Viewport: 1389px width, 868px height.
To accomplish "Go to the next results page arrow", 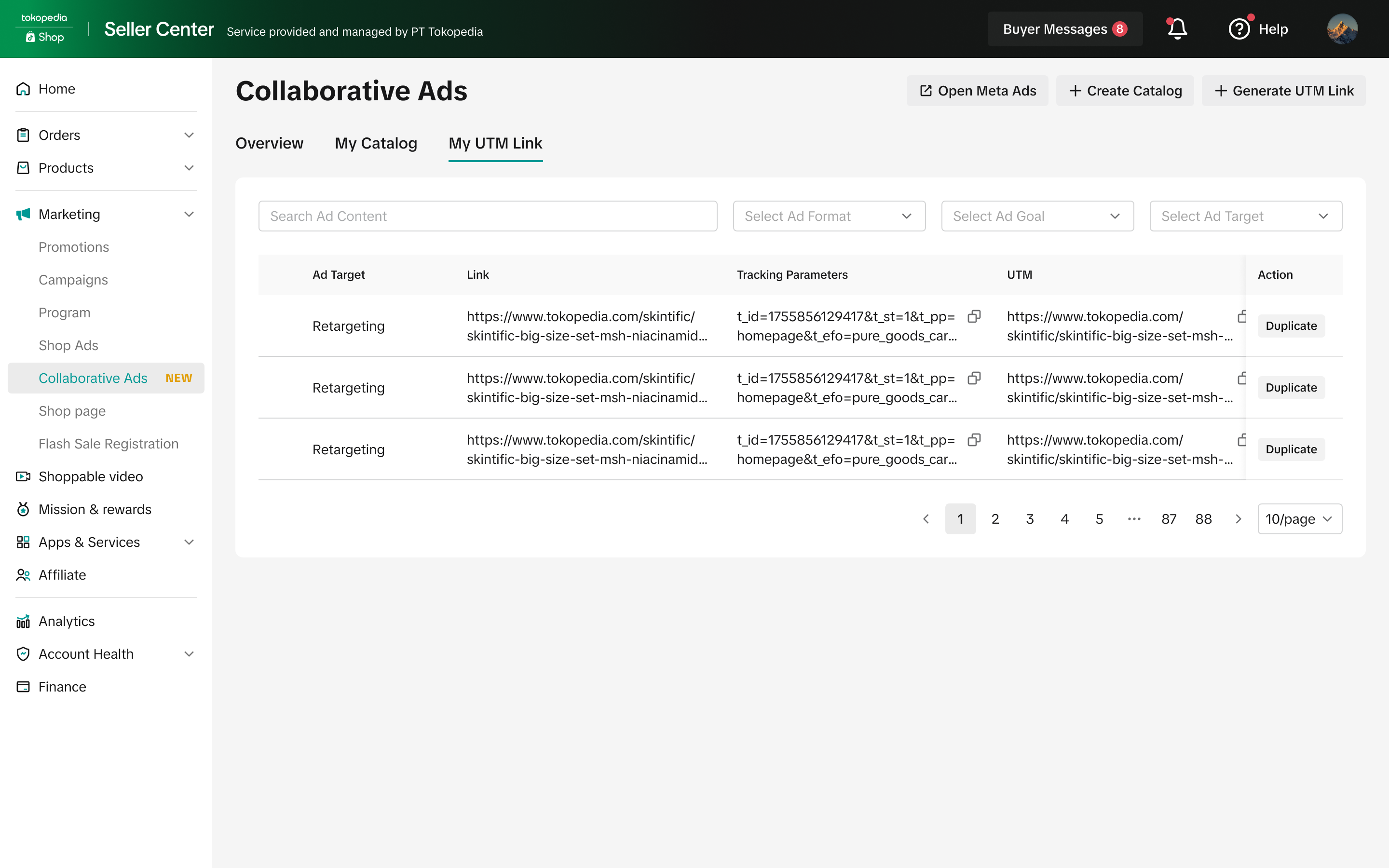I will tap(1238, 519).
